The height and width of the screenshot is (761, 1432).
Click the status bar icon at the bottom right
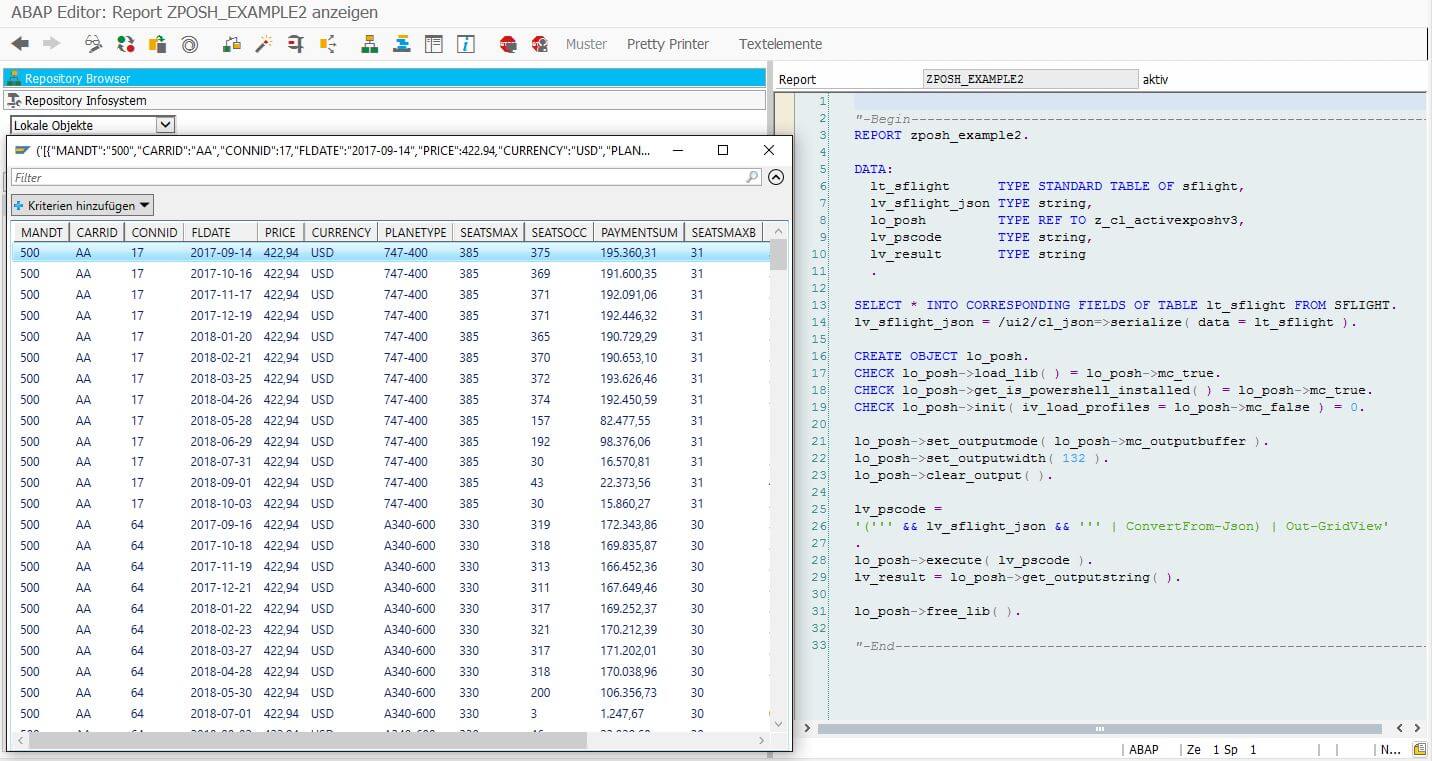1419,749
